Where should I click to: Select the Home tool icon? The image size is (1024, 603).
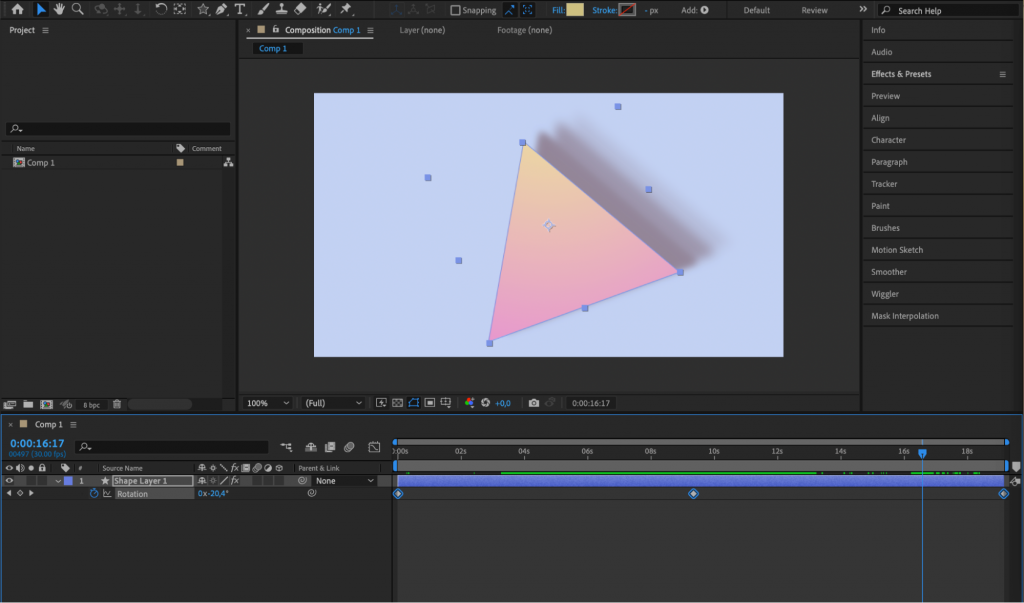18,9
